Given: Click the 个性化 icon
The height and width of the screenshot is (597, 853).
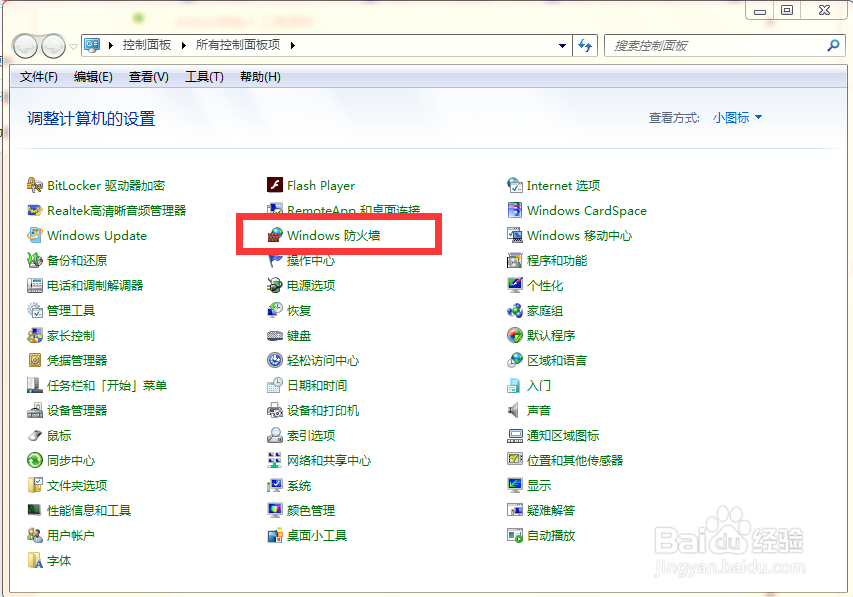Looking at the screenshot, I should tap(515, 286).
